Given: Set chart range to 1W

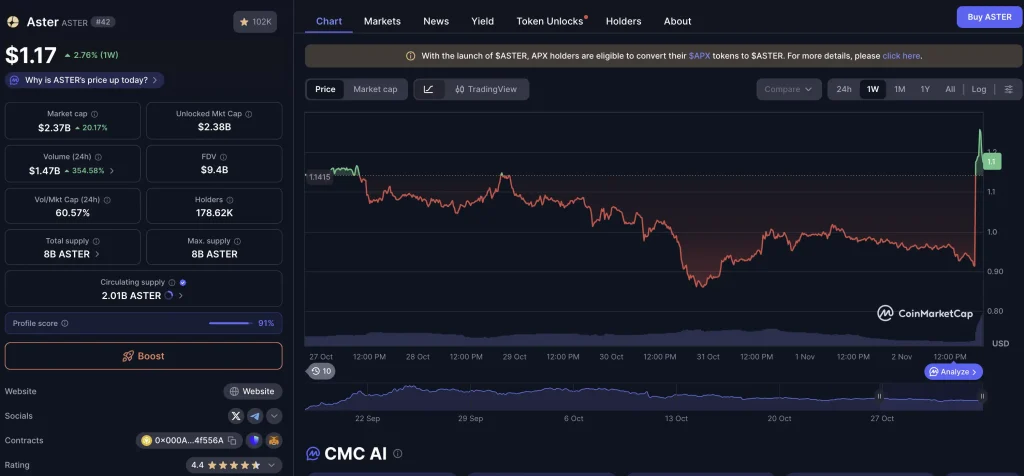Looking at the screenshot, I should pos(872,89).
